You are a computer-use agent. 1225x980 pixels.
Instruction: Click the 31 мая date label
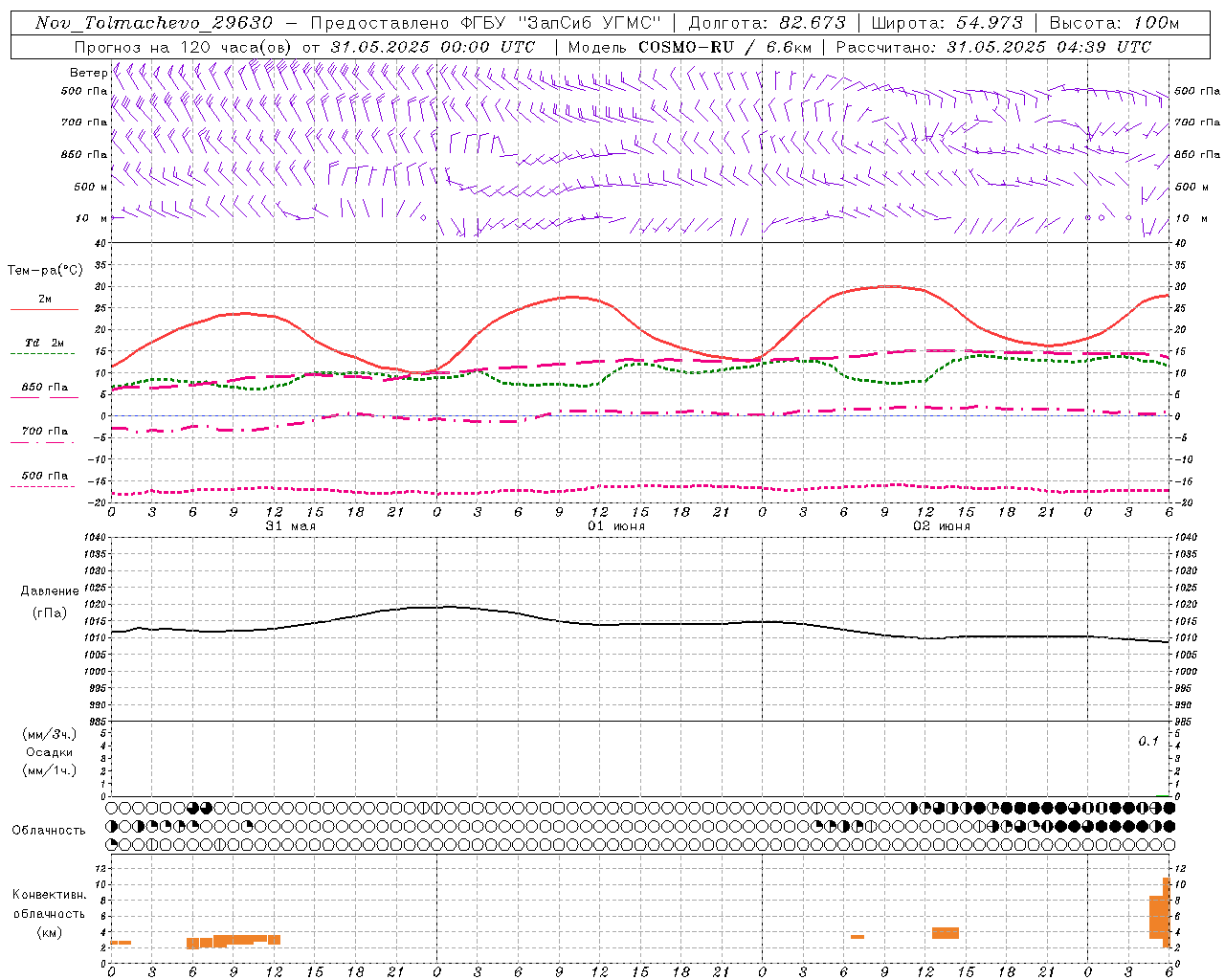291,525
